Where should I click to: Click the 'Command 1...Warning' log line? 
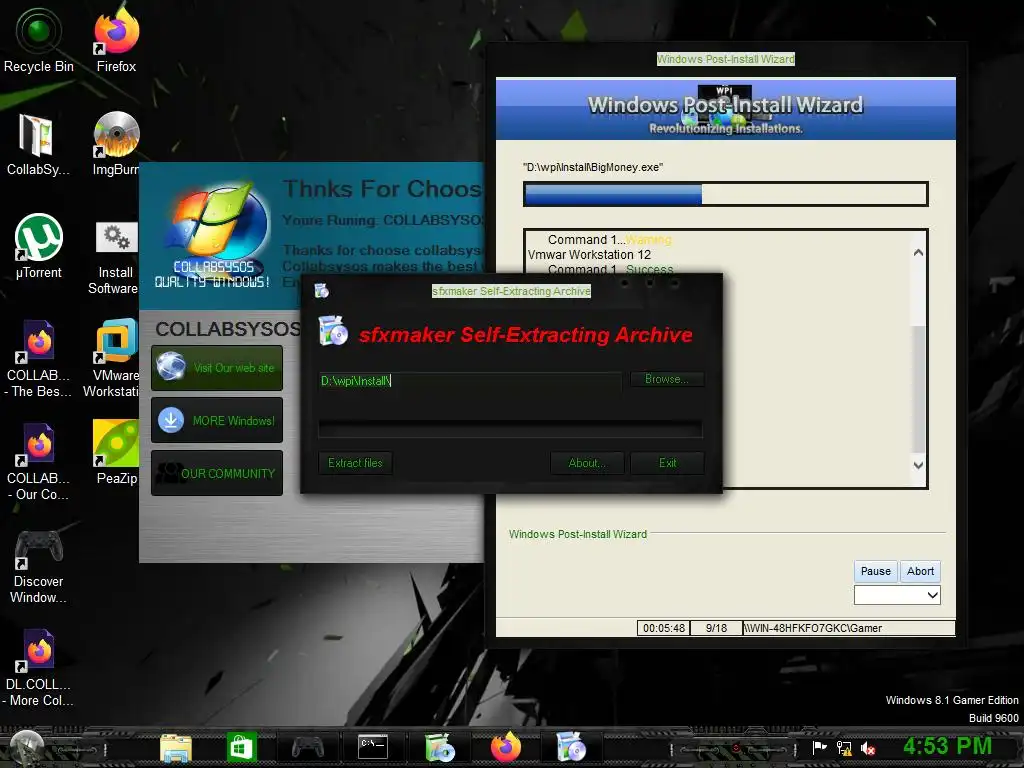click(609, 240)
